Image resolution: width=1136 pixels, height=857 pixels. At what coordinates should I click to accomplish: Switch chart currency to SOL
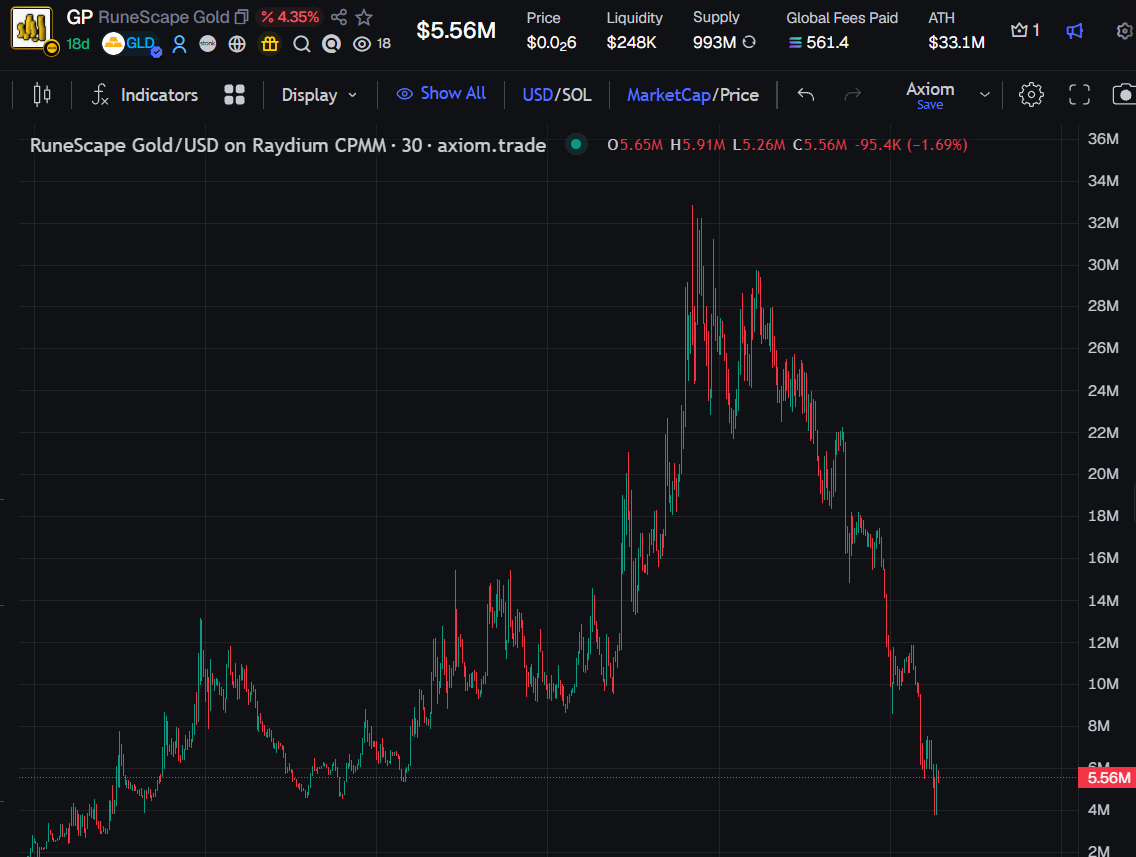coord(577,95)
